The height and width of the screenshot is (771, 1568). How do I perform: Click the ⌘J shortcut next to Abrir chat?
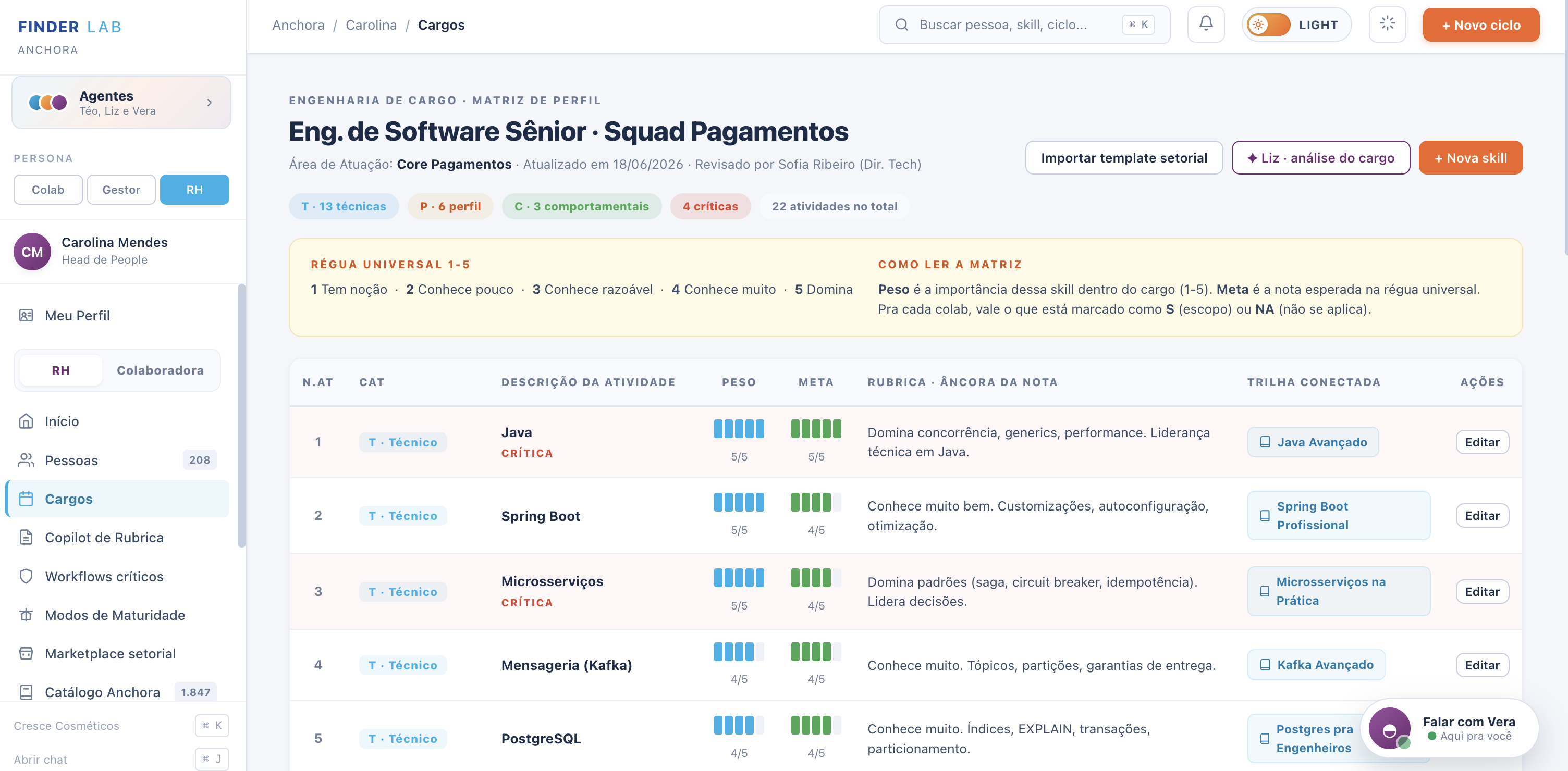pos(212,759)
